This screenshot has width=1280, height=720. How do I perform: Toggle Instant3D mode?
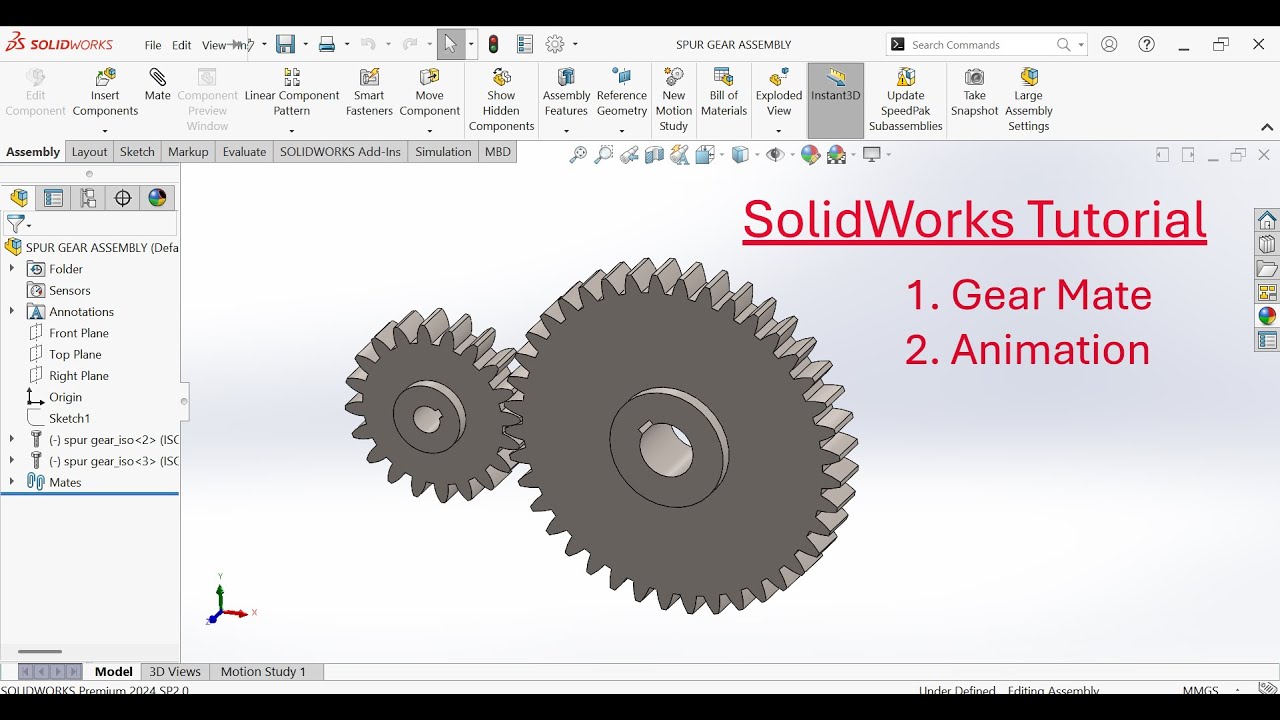pos(836,100)
